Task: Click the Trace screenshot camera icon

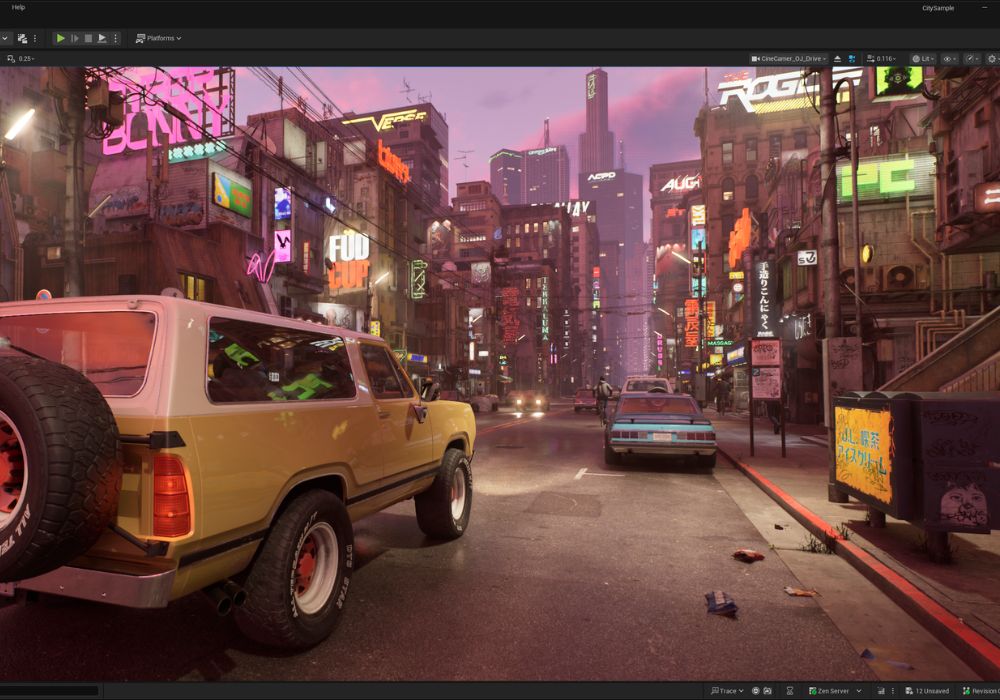Action: (767, 691)
